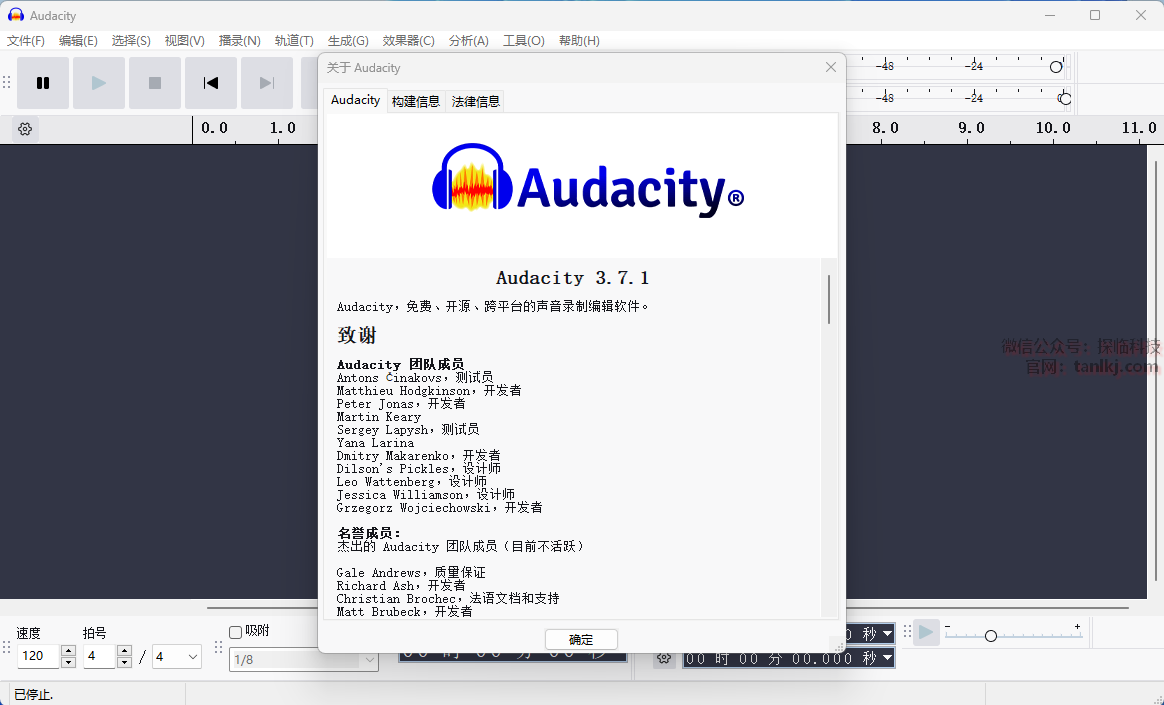Open the 帮助(H) menu

[579, 41]
